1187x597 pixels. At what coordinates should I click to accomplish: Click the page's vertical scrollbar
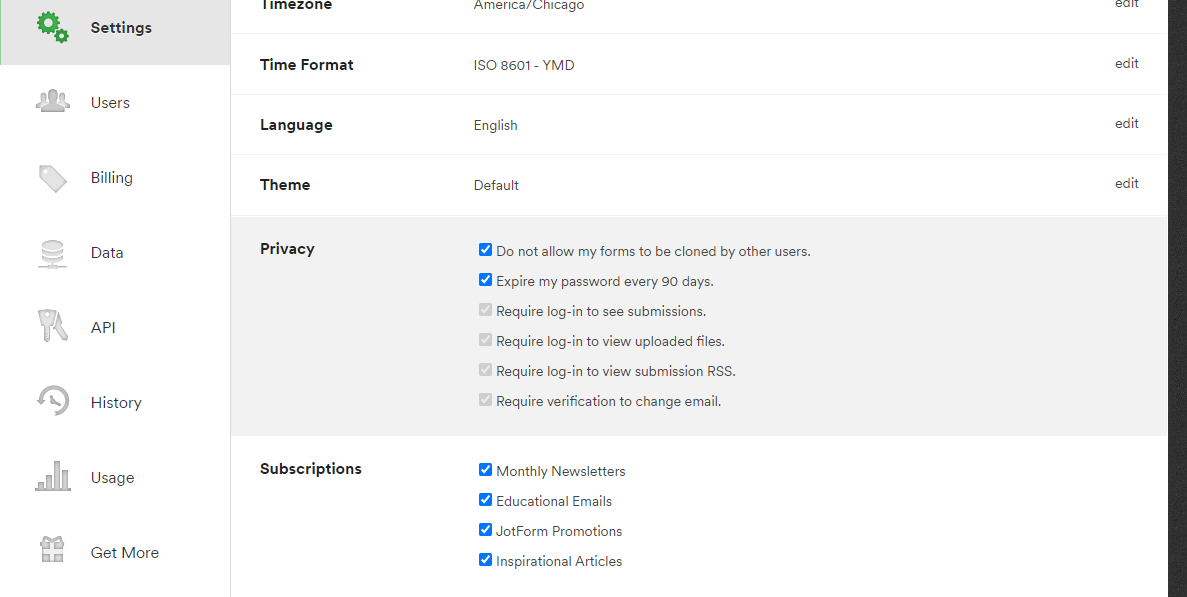tap(1177, 300)
